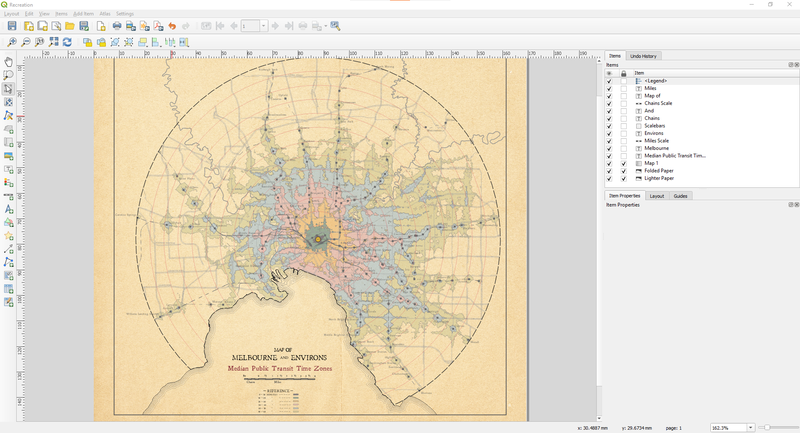Add pages to the layout

(101, 26)
